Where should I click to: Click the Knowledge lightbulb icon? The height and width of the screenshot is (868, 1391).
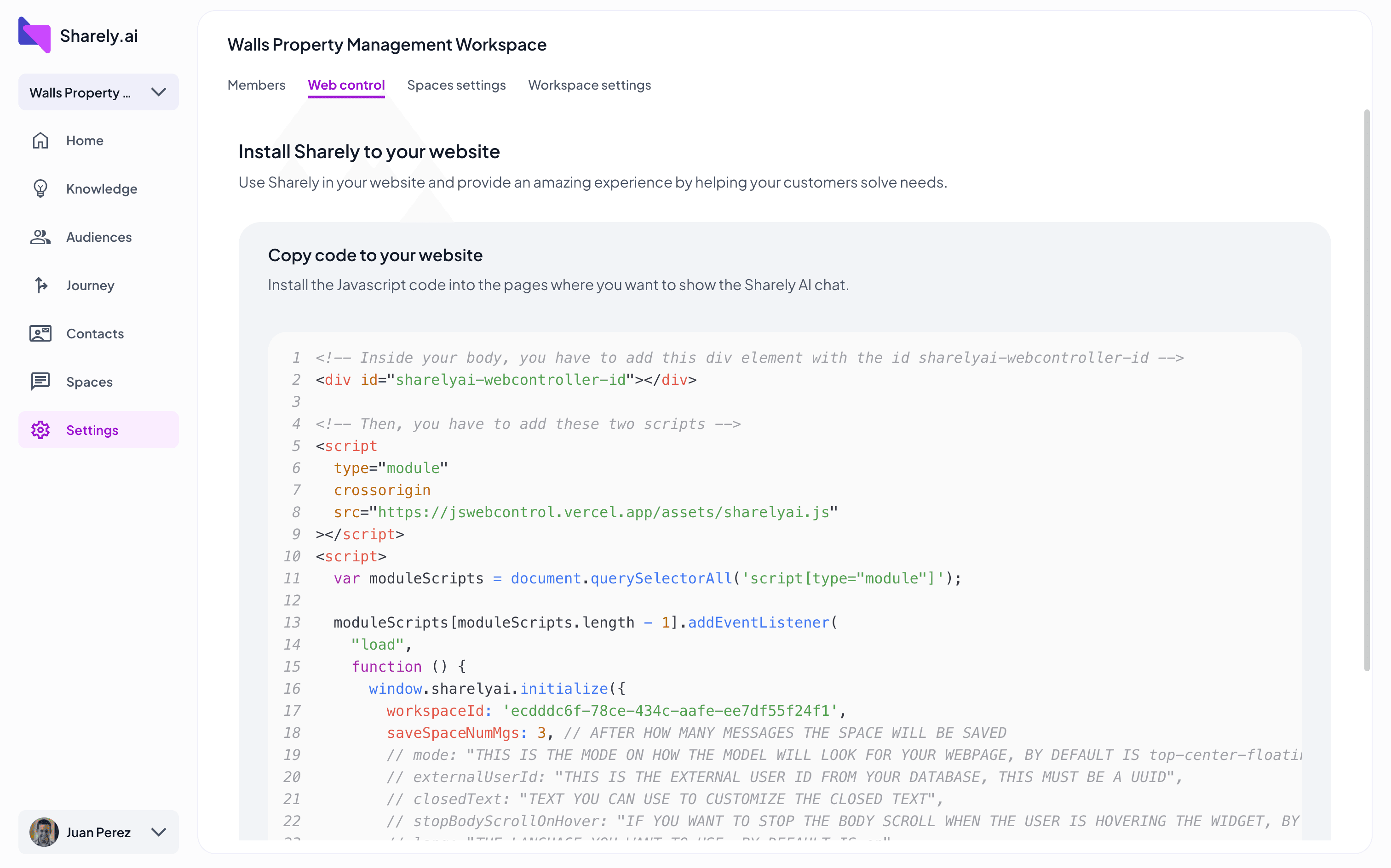pyautogui.click(x=40, y=189)
